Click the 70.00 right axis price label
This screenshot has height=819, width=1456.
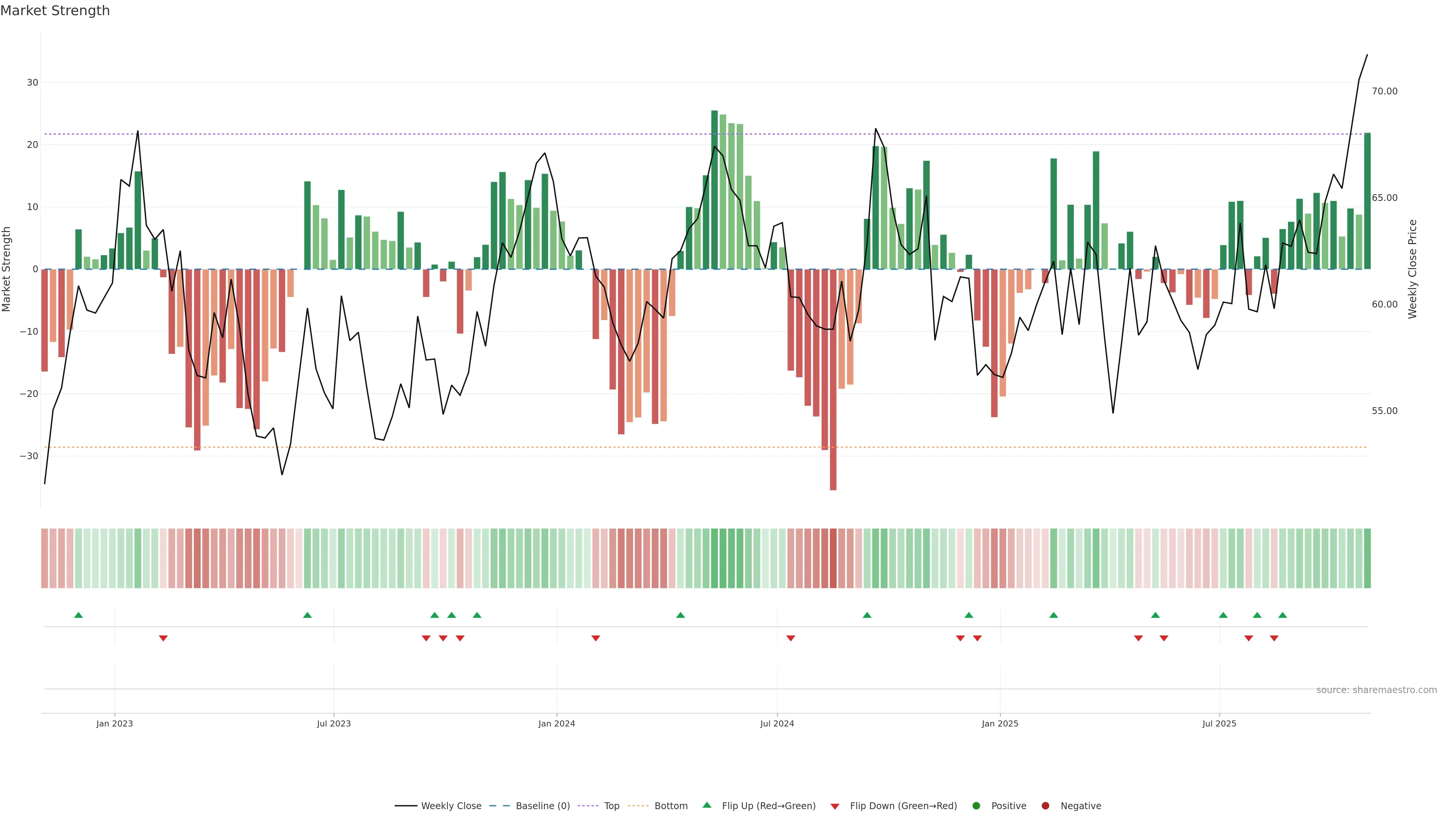pos(1384,91)
